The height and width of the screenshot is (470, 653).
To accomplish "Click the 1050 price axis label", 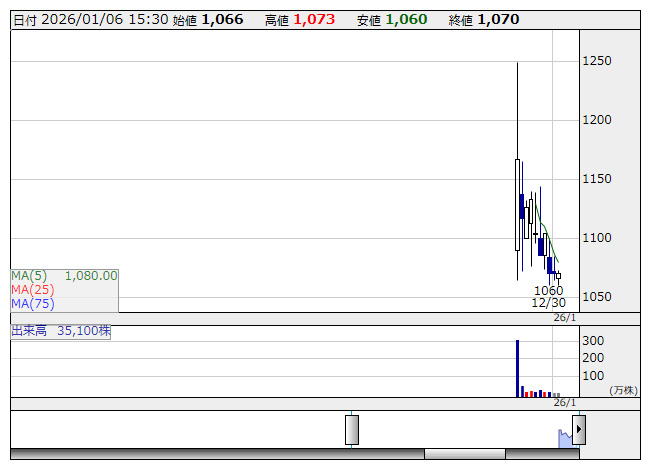I will point(597,297).
